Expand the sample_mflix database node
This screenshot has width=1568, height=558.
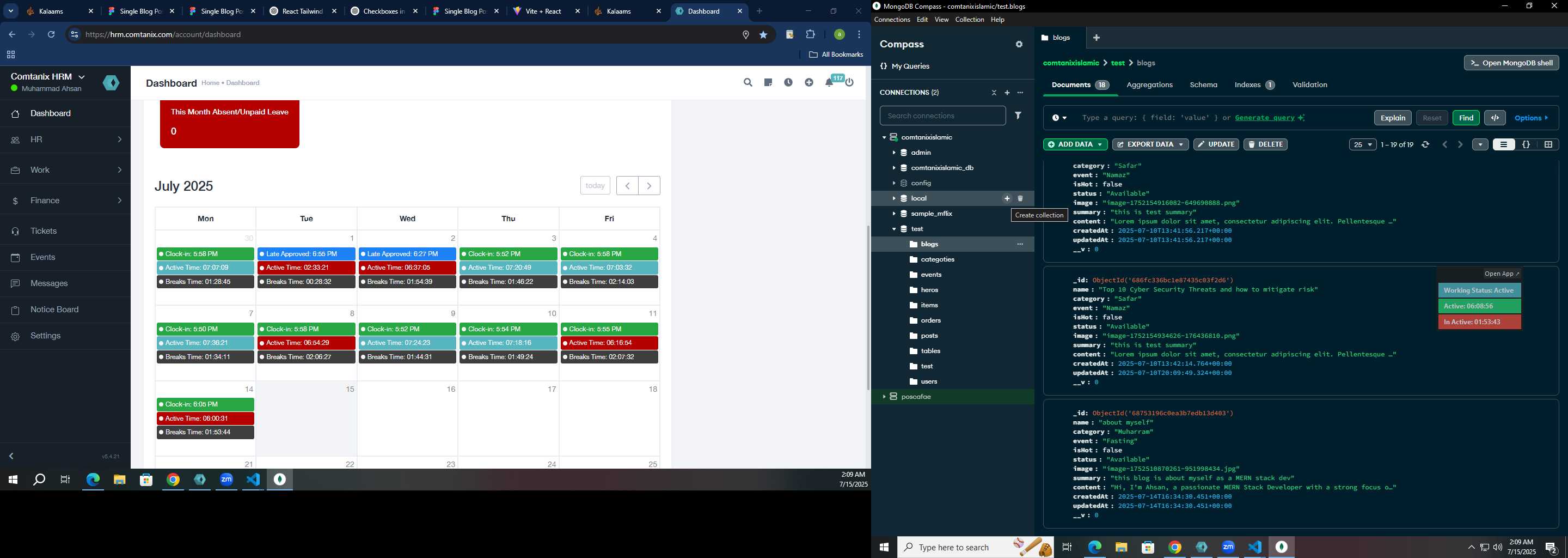coord(893,214)
